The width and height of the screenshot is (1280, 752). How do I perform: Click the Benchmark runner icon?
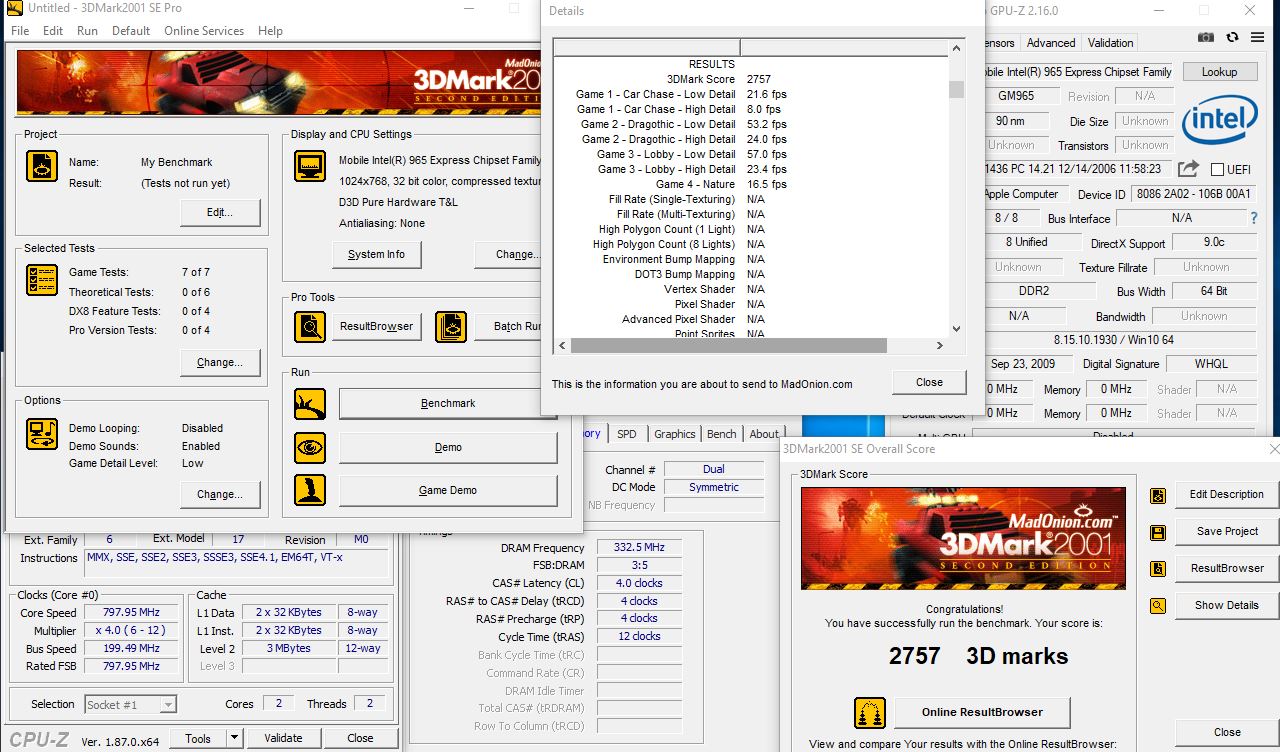point(309,404)
